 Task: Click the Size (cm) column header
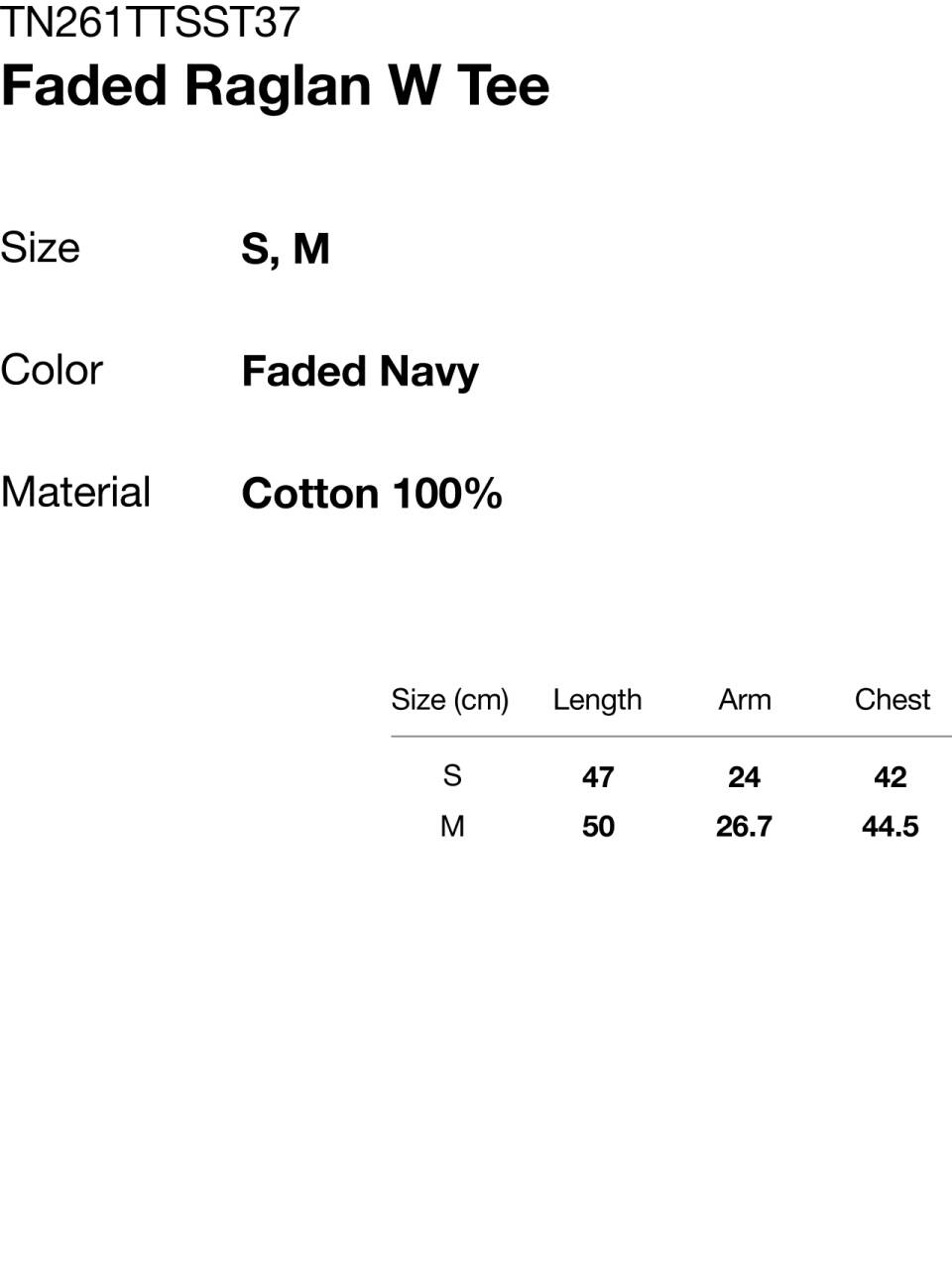450,700
